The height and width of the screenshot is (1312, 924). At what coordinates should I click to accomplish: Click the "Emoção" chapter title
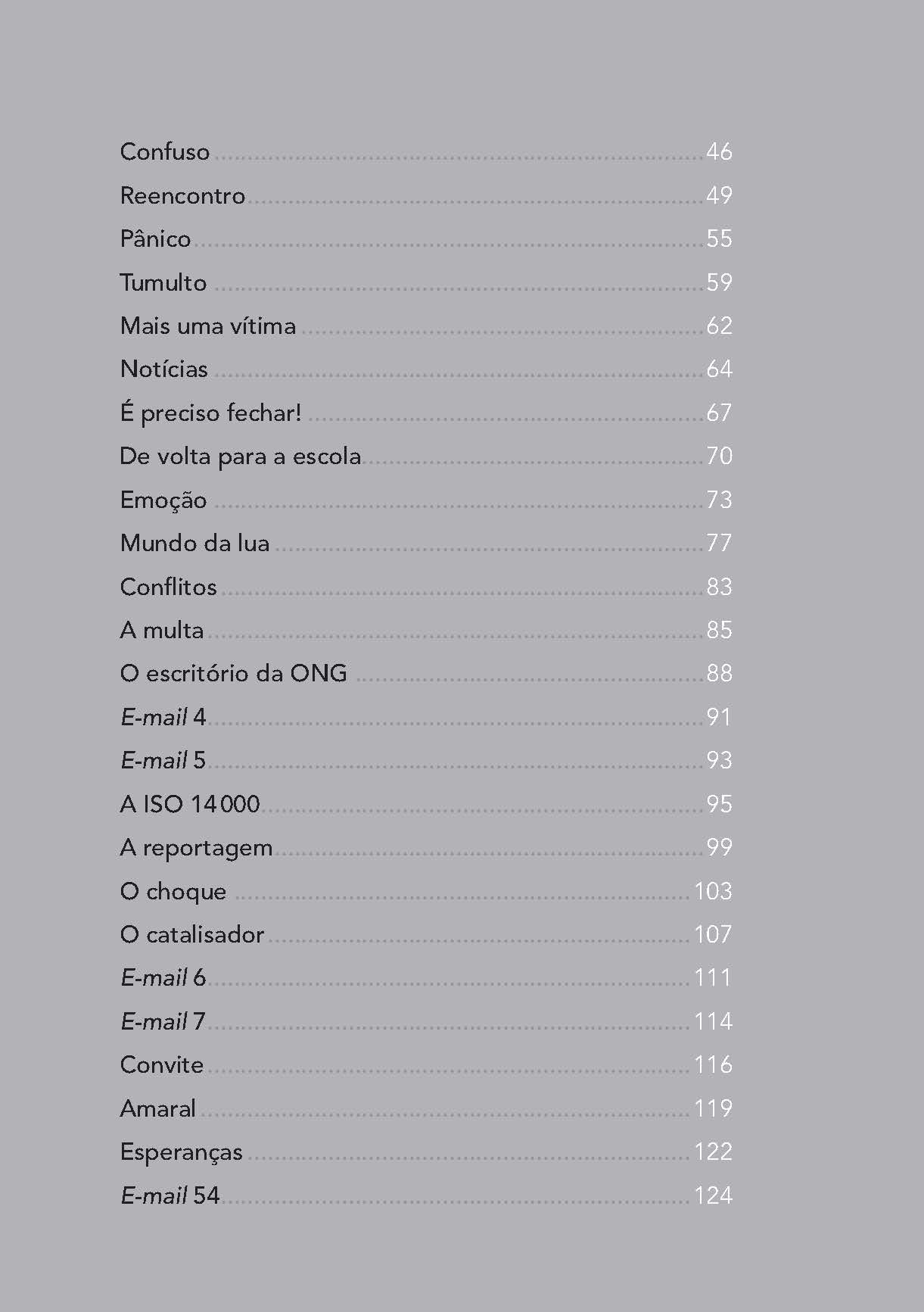pyautogui.click(x=163, y=500)
